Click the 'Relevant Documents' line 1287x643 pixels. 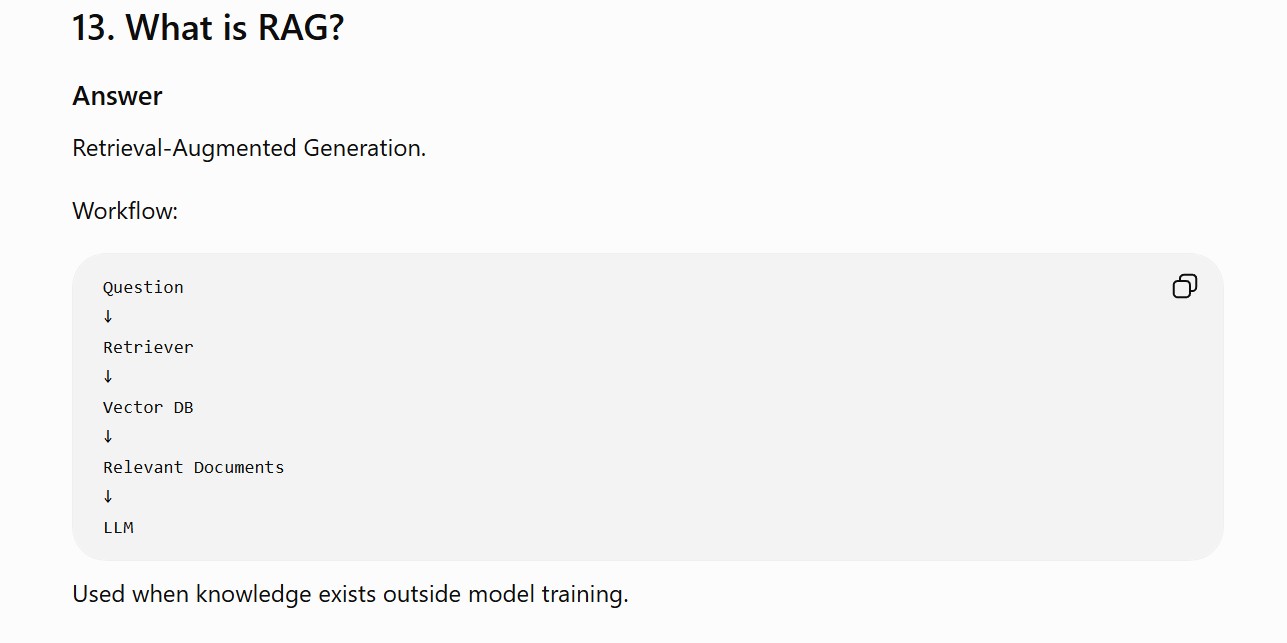coord(193,467)
